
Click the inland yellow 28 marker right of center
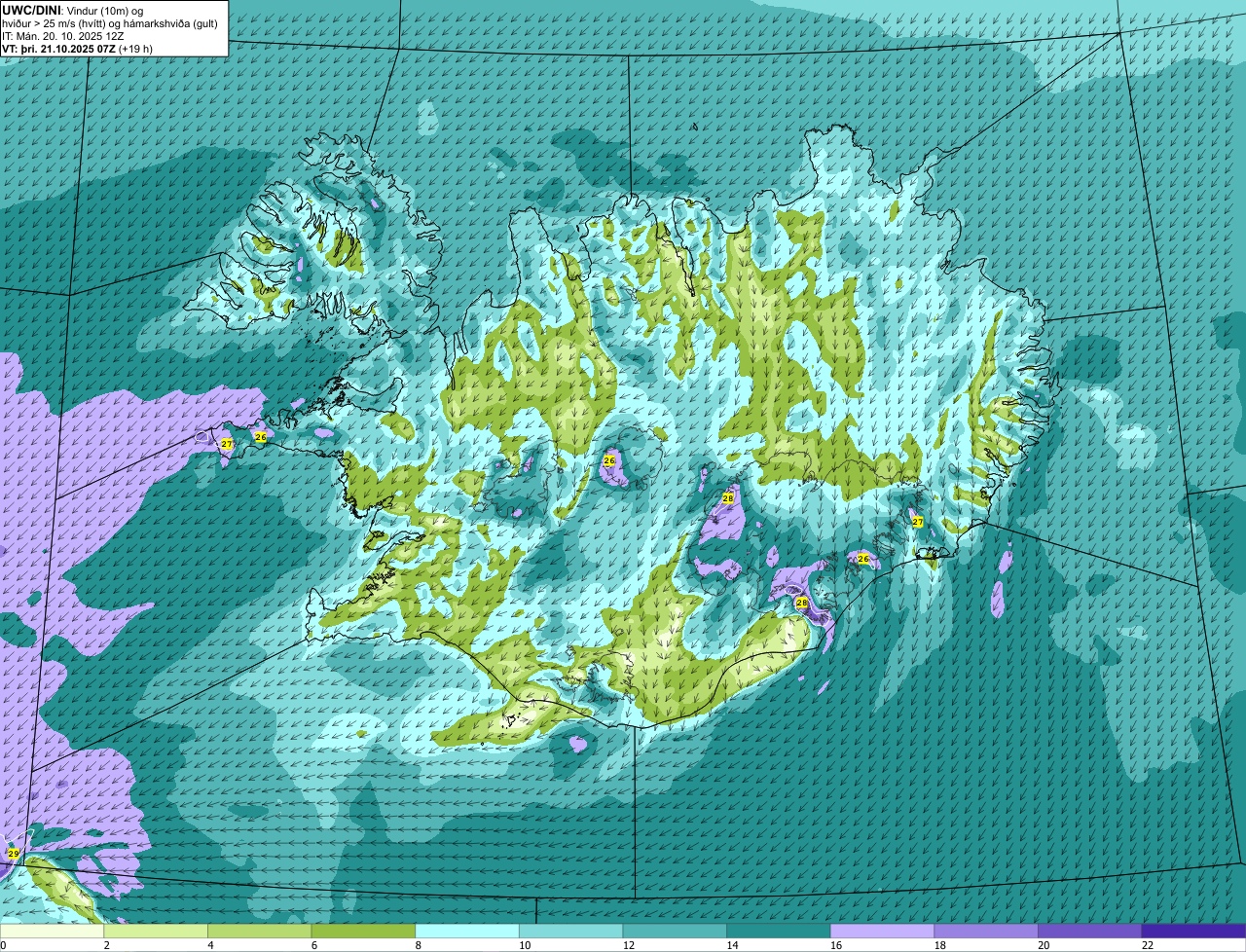(x=728, y=498)
